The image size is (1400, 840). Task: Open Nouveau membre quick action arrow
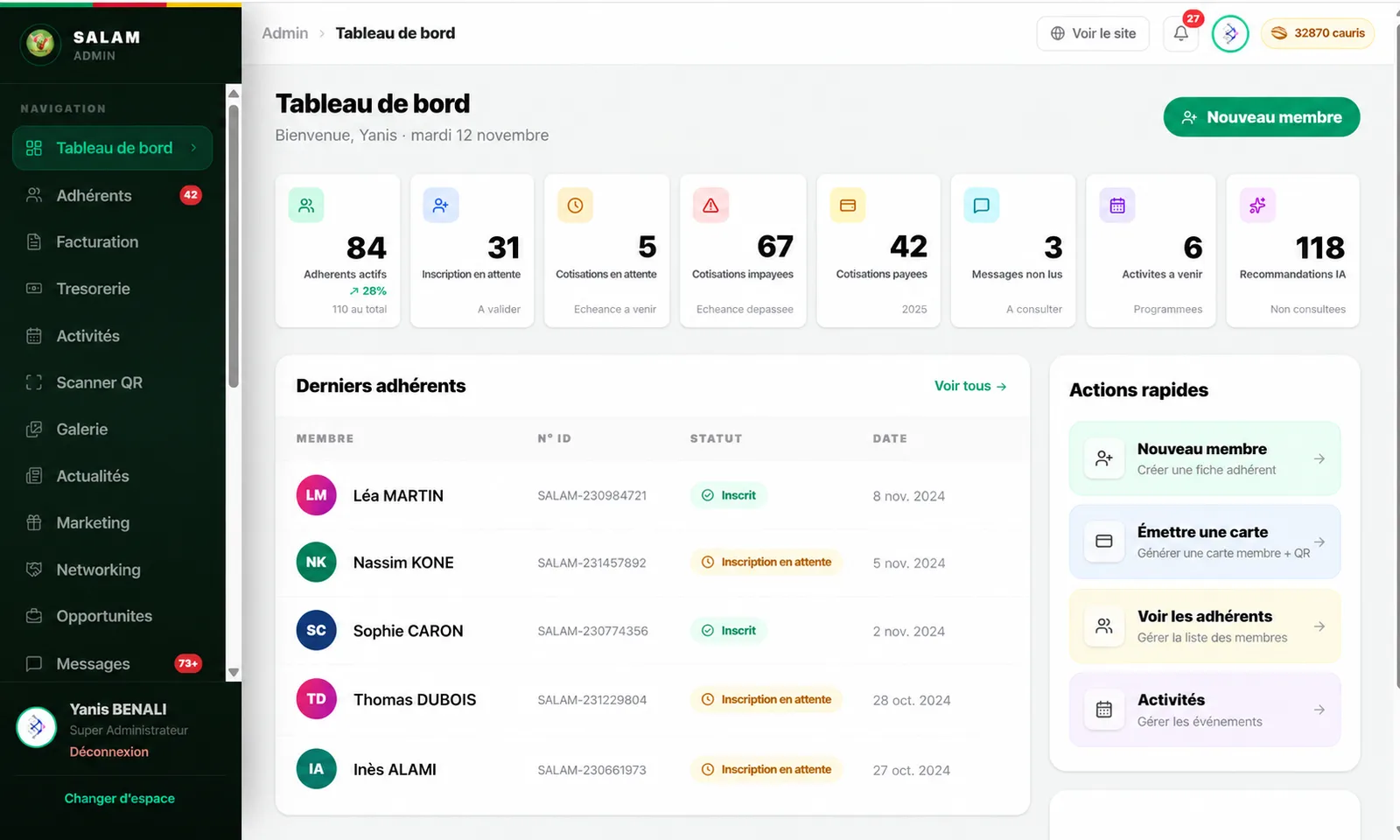[1319, 458]
